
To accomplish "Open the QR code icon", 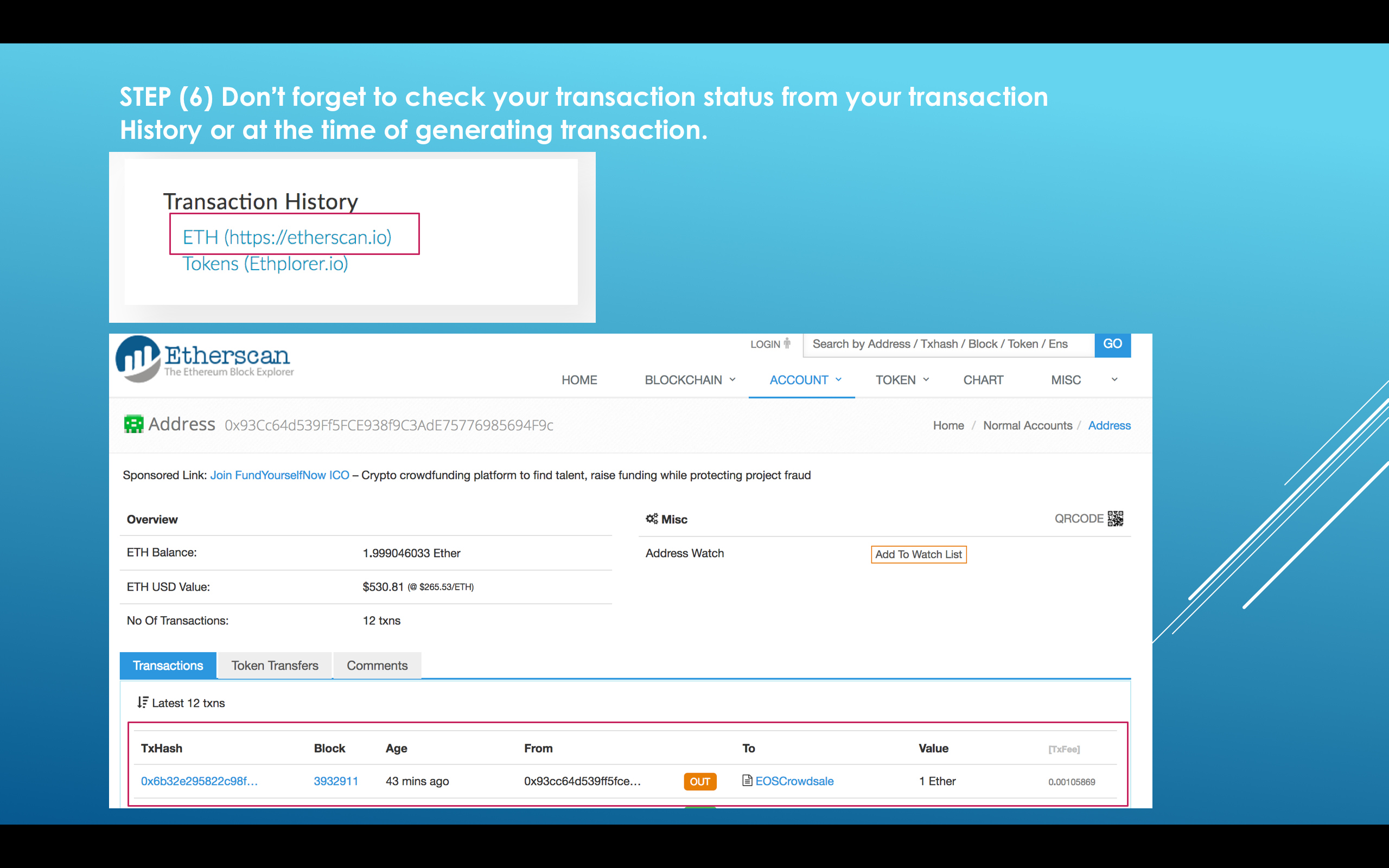I will click(x=1115, y=519).
